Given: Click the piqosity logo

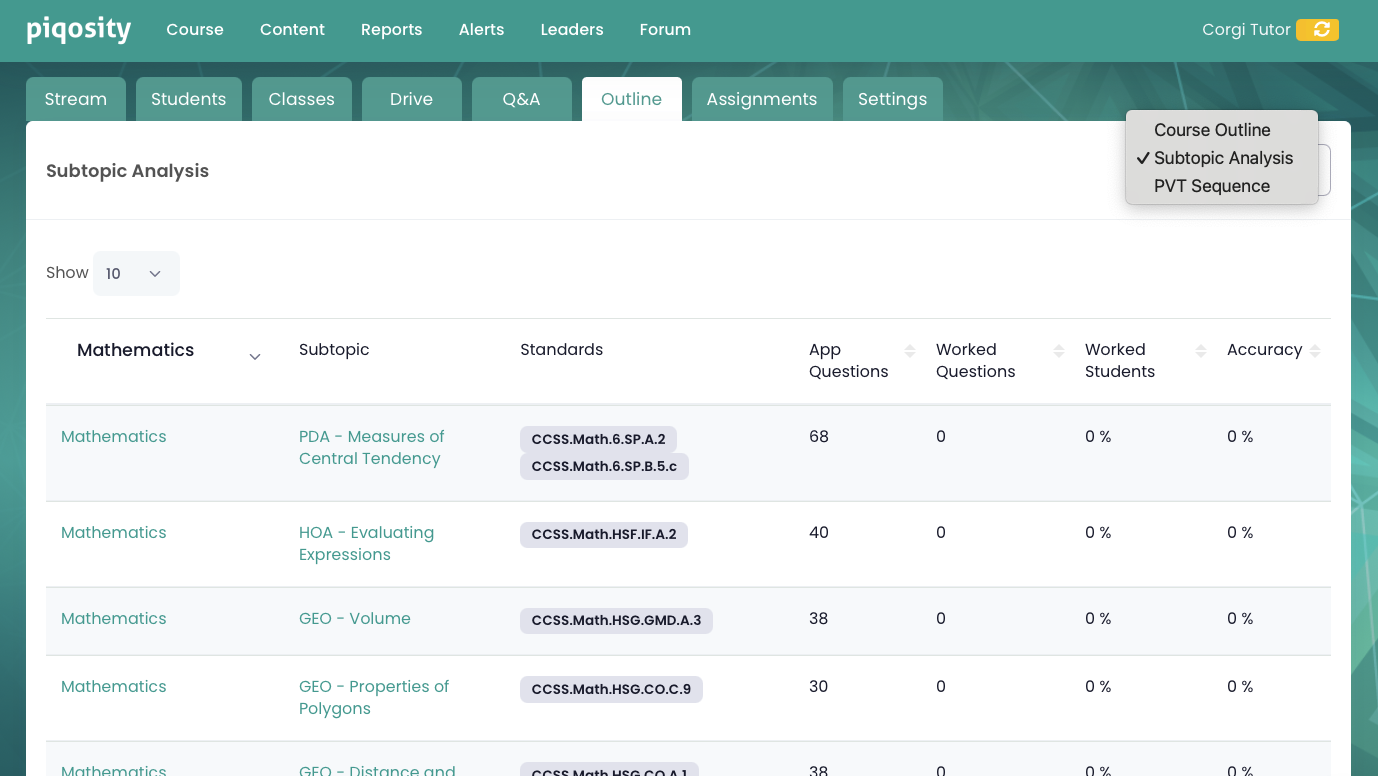Looking at the screenshot, I should pos(79,30).
